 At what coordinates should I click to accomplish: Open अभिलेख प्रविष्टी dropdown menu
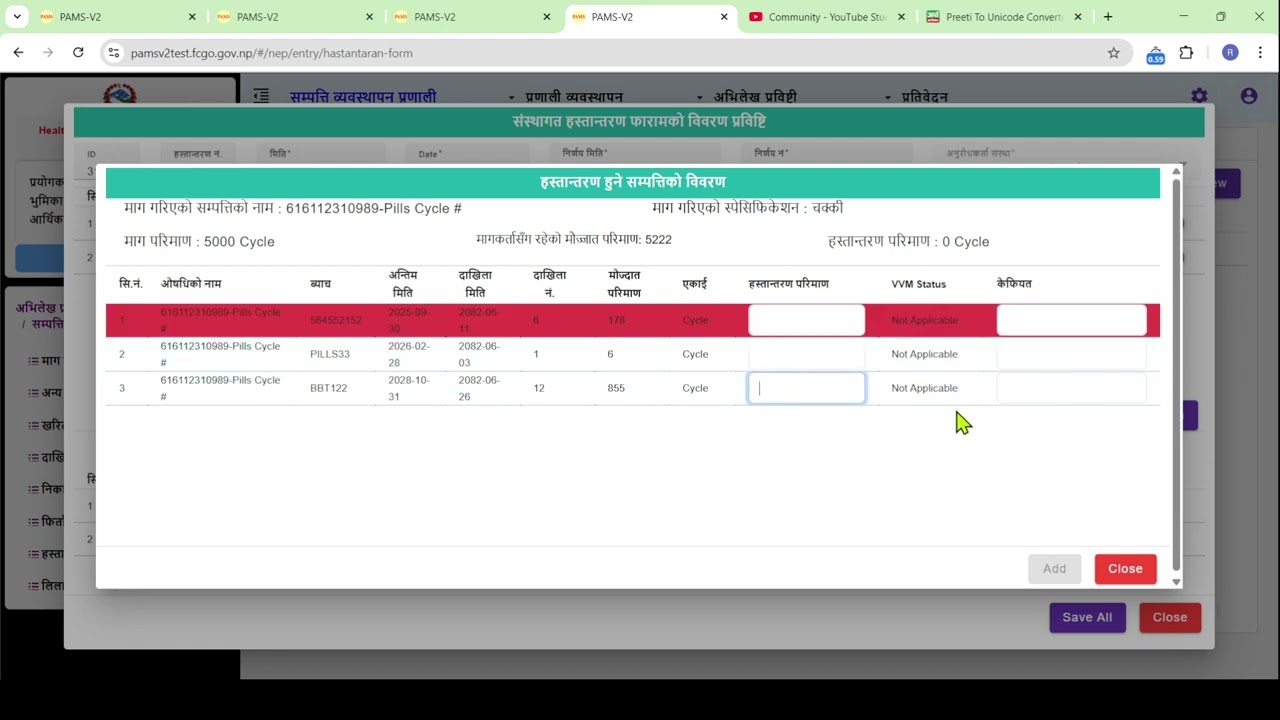pyautogui.click(x=746, y=97)
